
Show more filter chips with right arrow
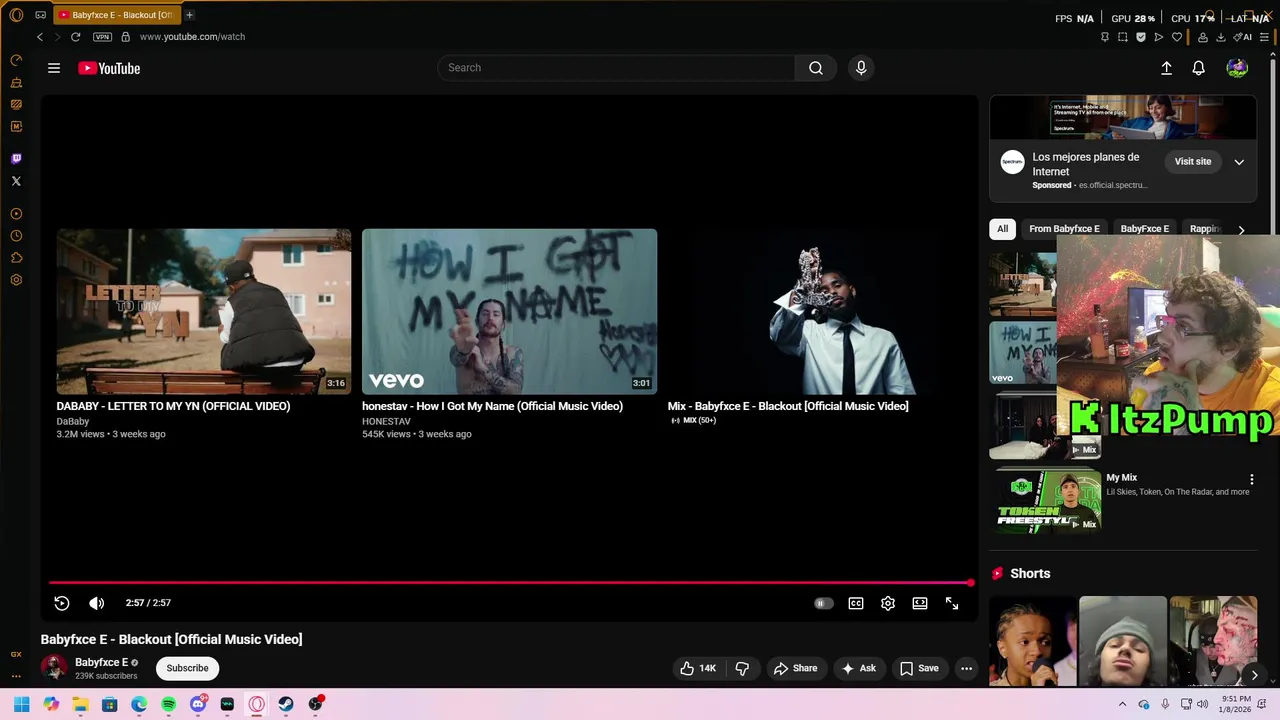coord(1241,230)
